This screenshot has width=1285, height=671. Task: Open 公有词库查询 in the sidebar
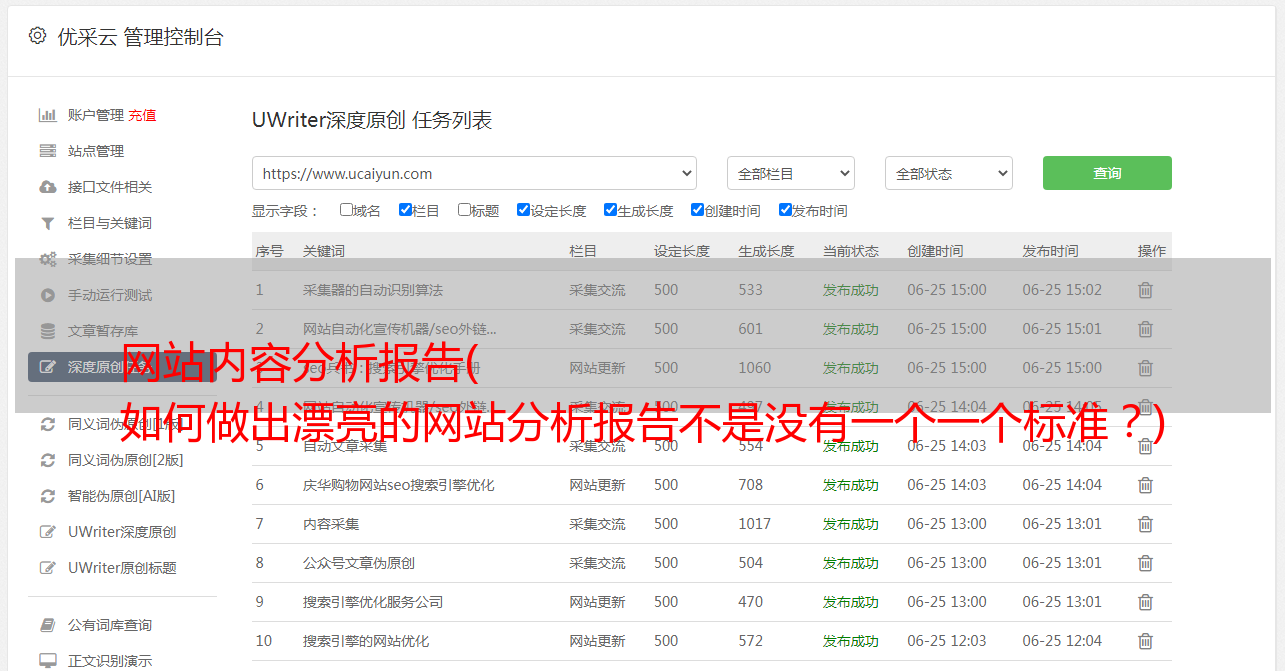point(110,625)
